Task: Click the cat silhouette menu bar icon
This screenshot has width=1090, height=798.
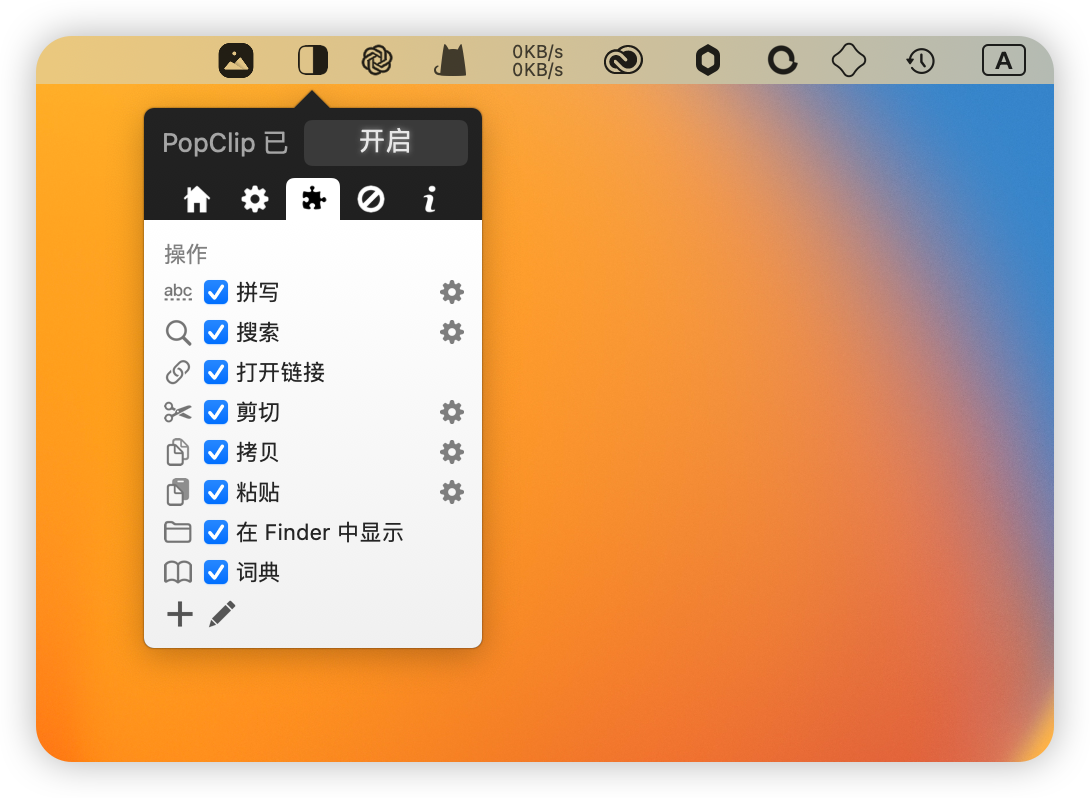Action: 450,60
